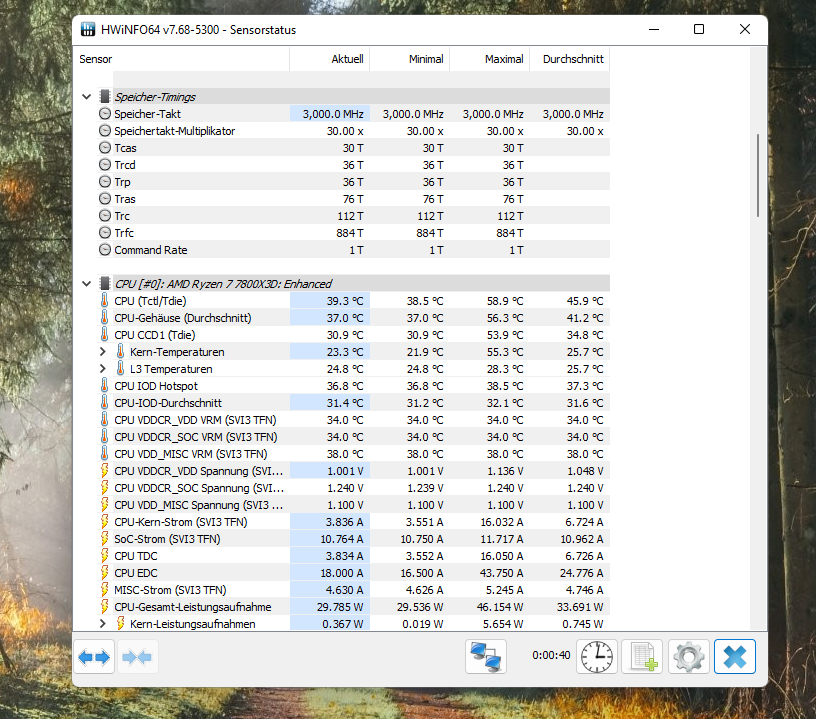The width and height of the screenshot is (816, 719).
Task: Click the HWiNFO64 app icon in title bar
Action: (88, 30)
